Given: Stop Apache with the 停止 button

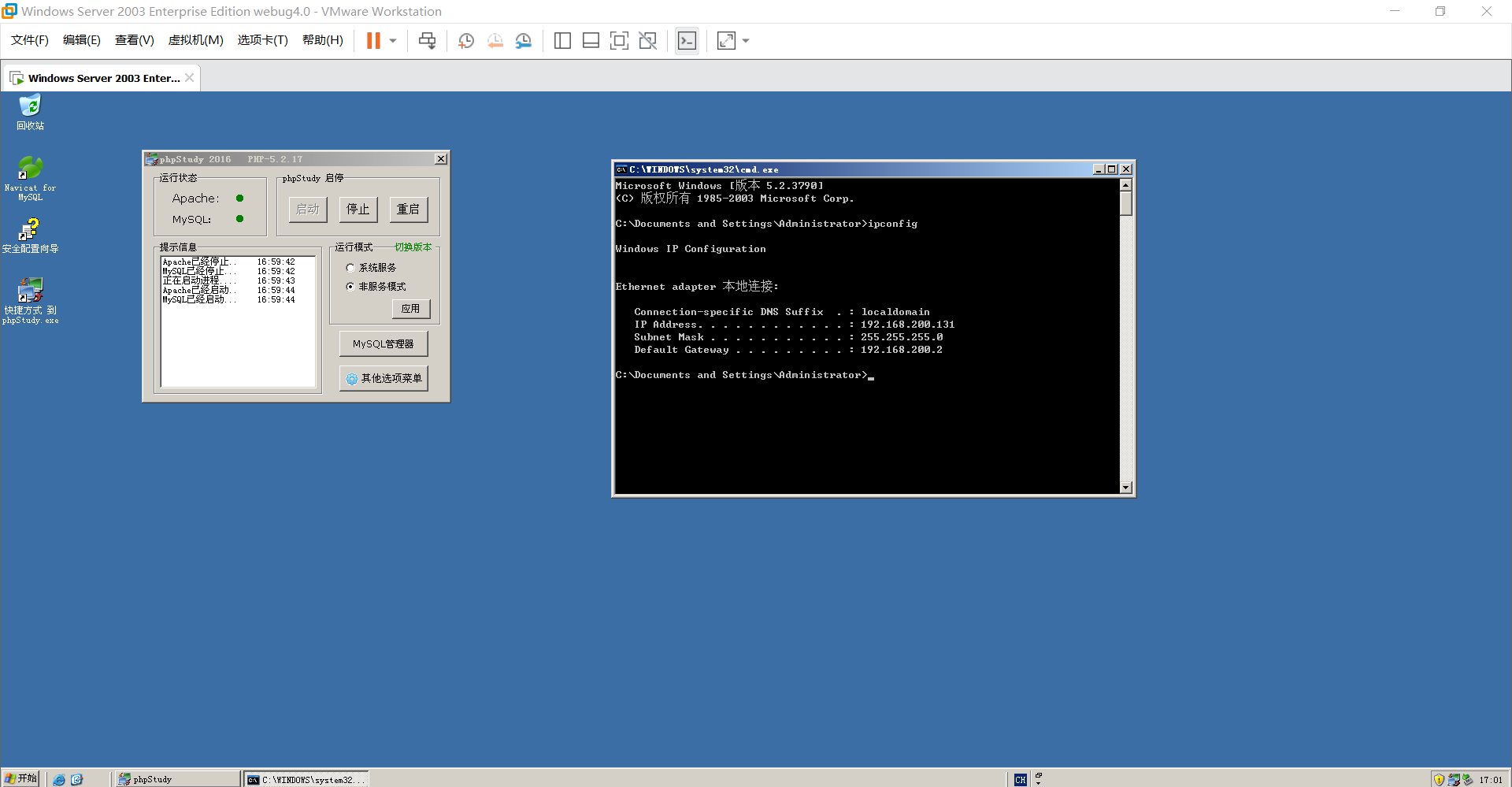Looking at the screenshot, I should click(358, 209).
